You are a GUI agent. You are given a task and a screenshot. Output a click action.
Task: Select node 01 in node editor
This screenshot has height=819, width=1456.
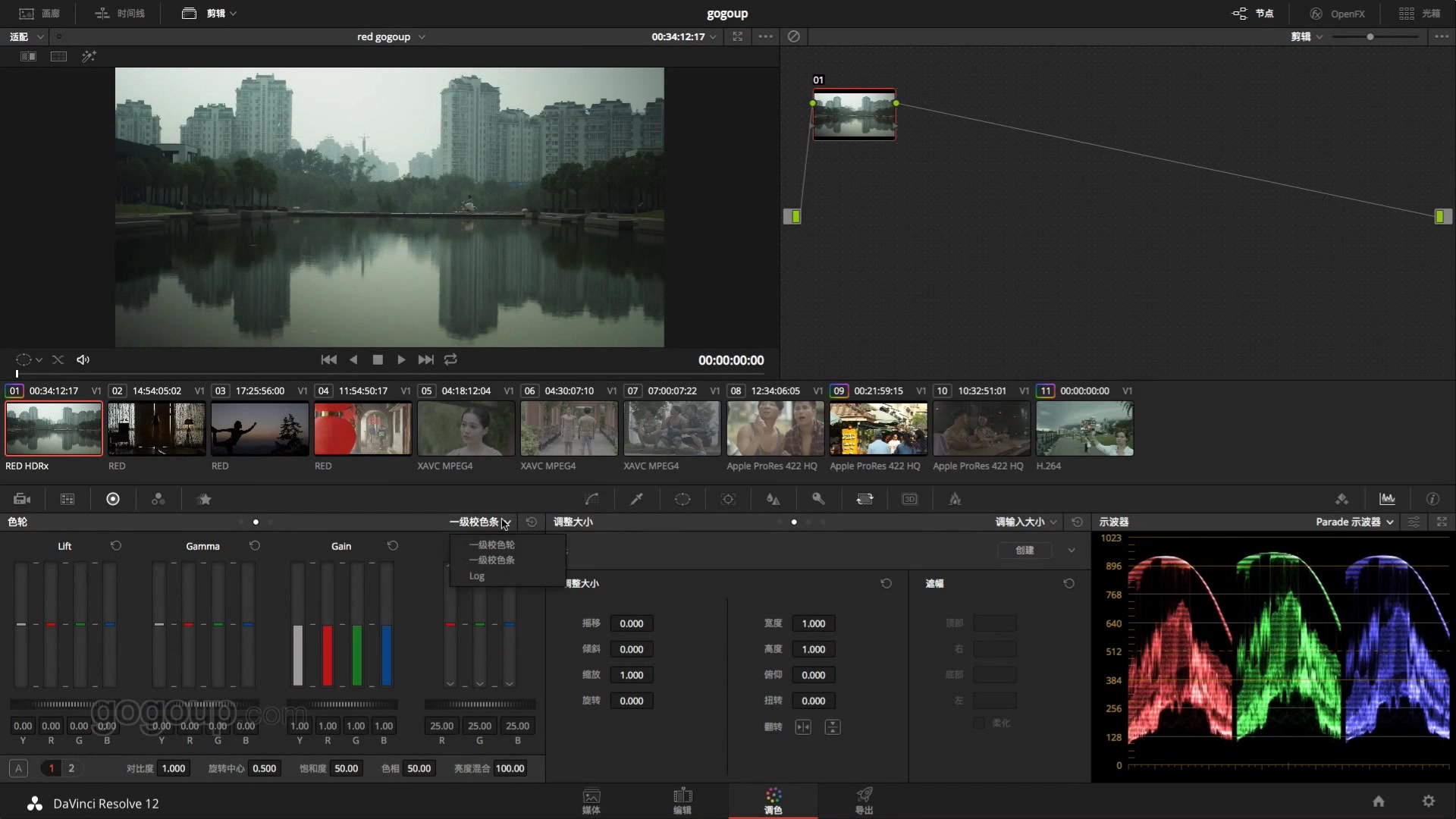pos(854,115)
